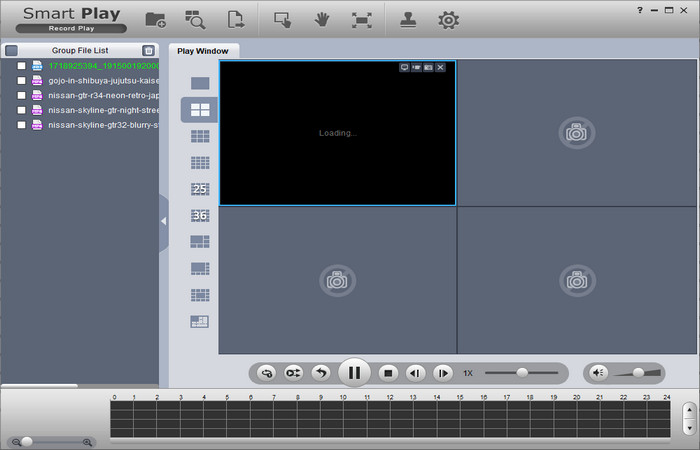The image size is (700, 450).
Task: Select the hand pan tool
Action: tap(322, 19)
